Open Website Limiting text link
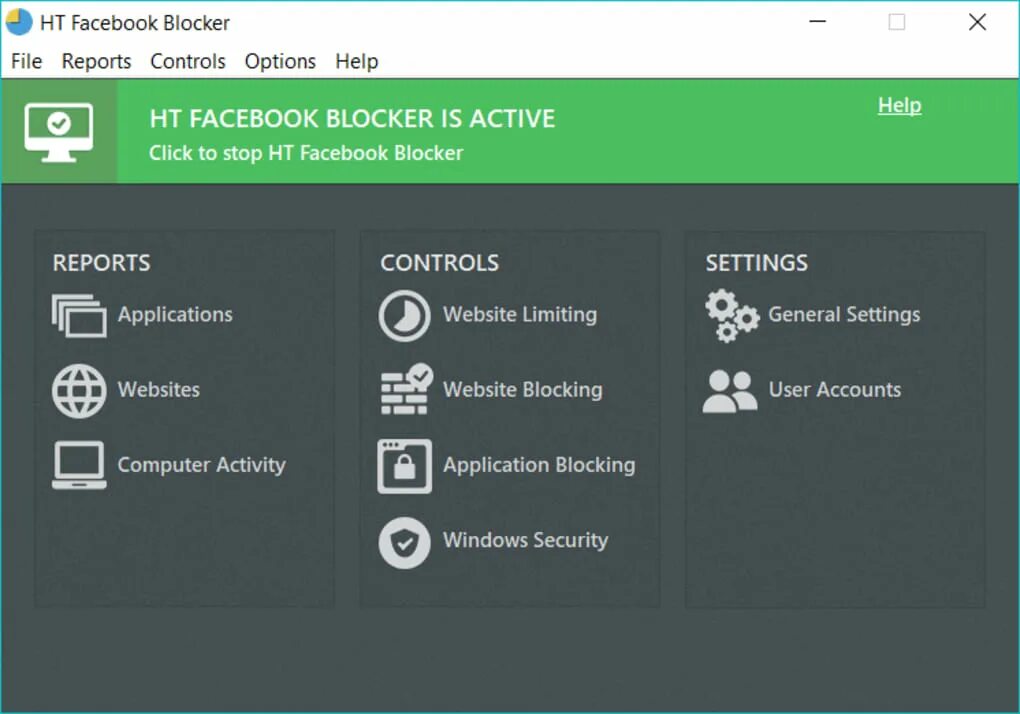The height and width of the screenshot is (714, 1020). click(x=520, y=315)
